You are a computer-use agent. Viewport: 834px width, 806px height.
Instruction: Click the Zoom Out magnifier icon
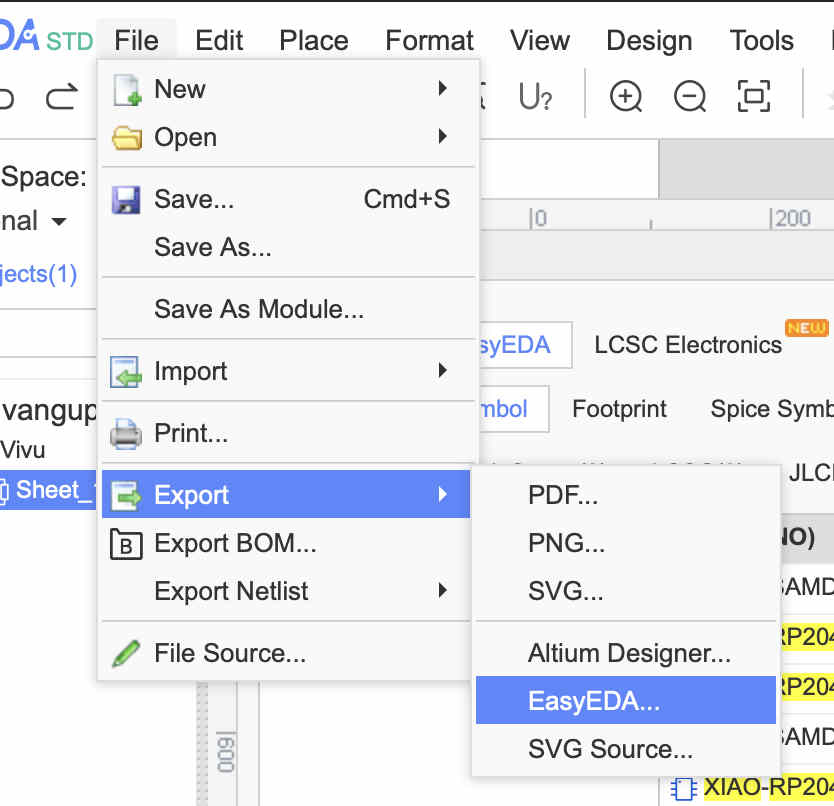click(x=690, y=97)
